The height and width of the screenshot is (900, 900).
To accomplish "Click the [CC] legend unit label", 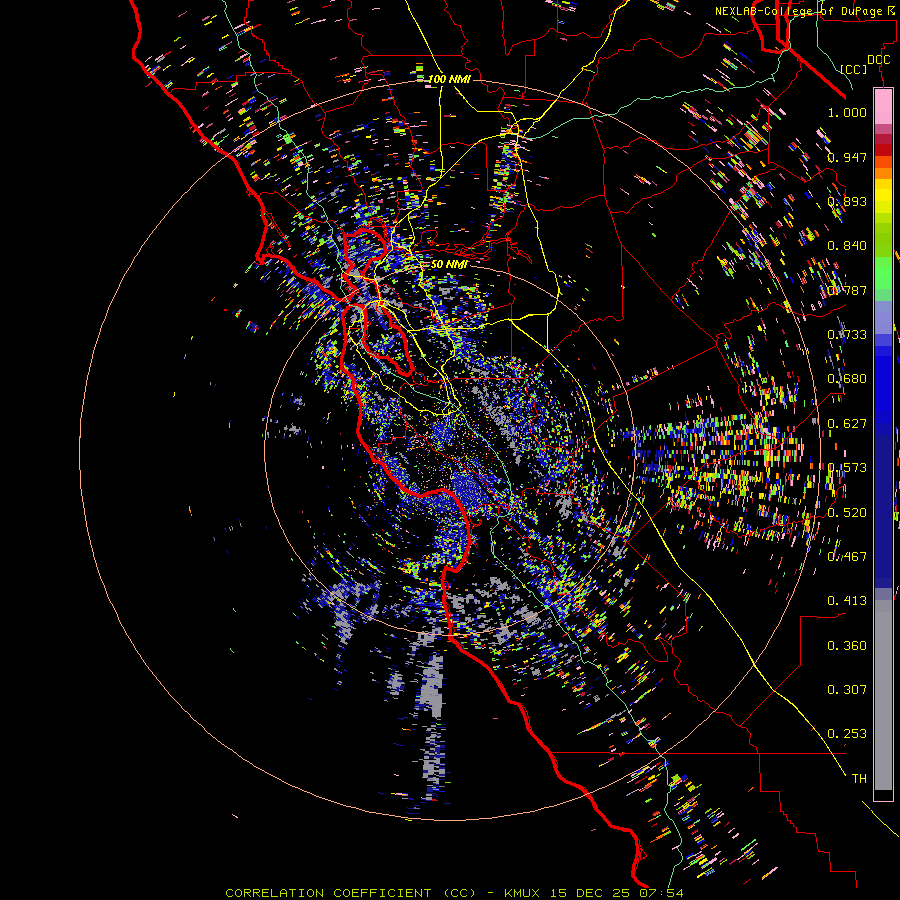I will point(854,69).
